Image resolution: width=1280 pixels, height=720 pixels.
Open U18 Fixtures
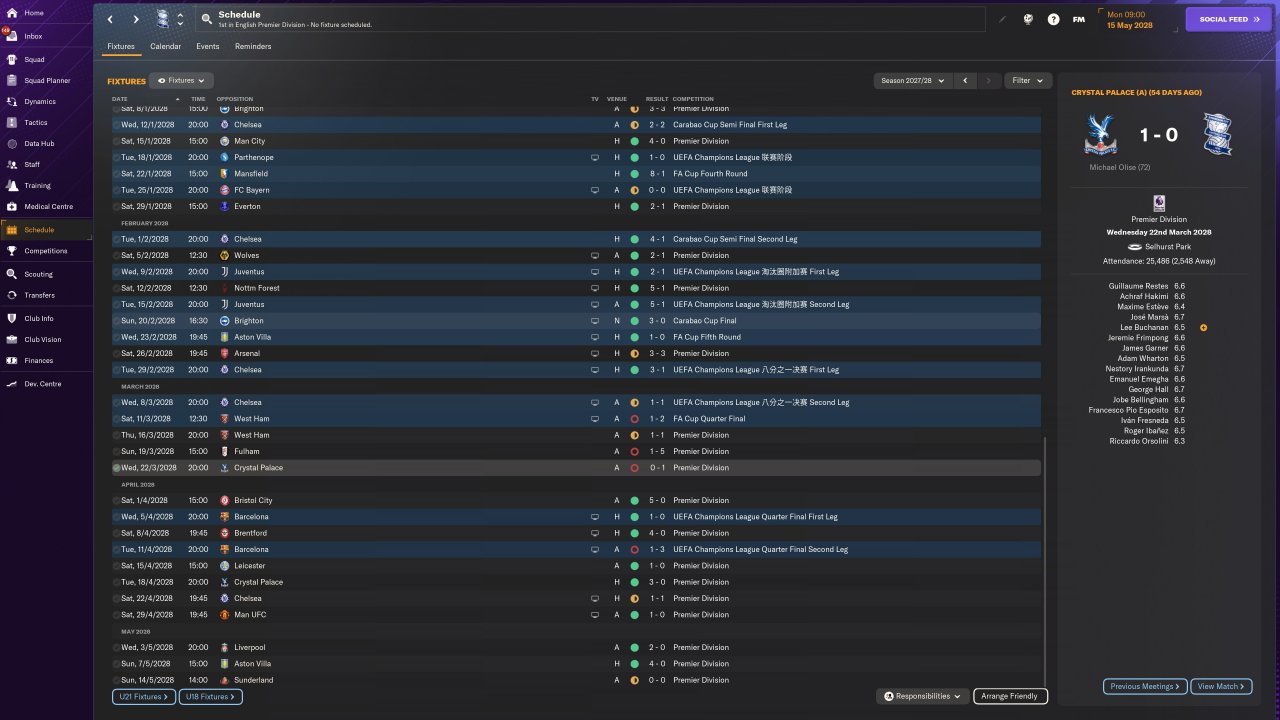[x=210, y=696]
